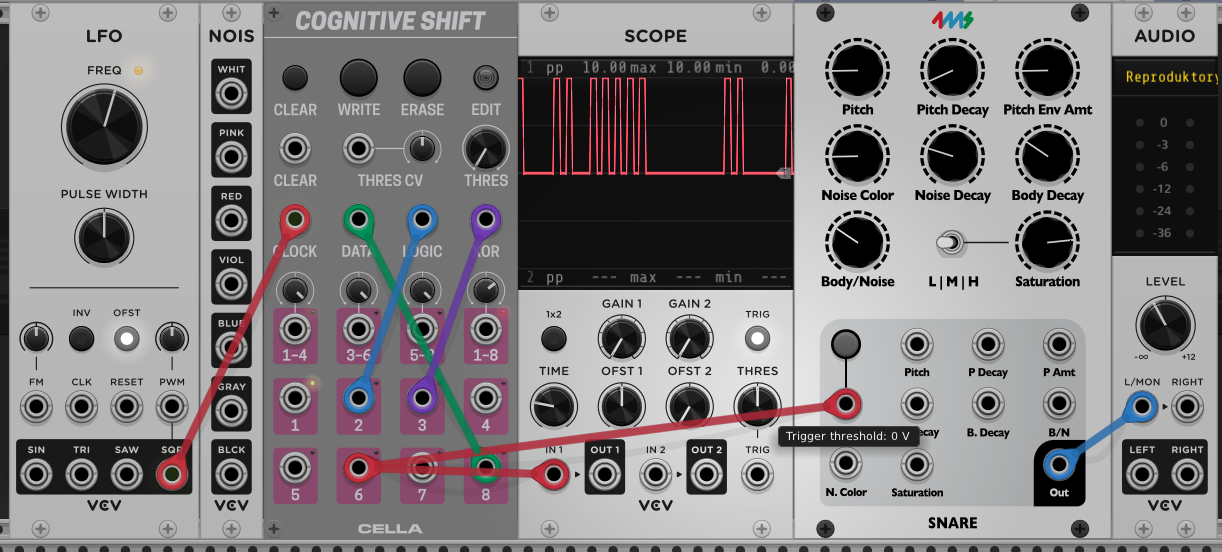1222x552 pixels.
Task: Click the Snare Saturation CV jack
Action: coord(916,463)
